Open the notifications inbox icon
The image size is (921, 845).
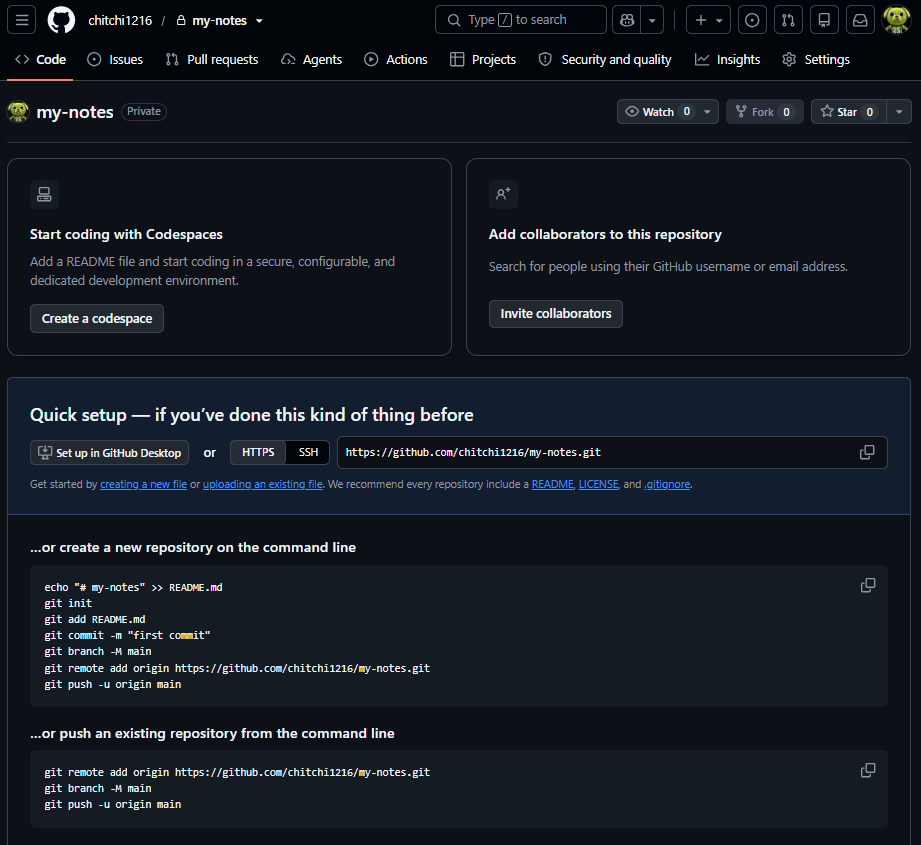pos(861,20)
